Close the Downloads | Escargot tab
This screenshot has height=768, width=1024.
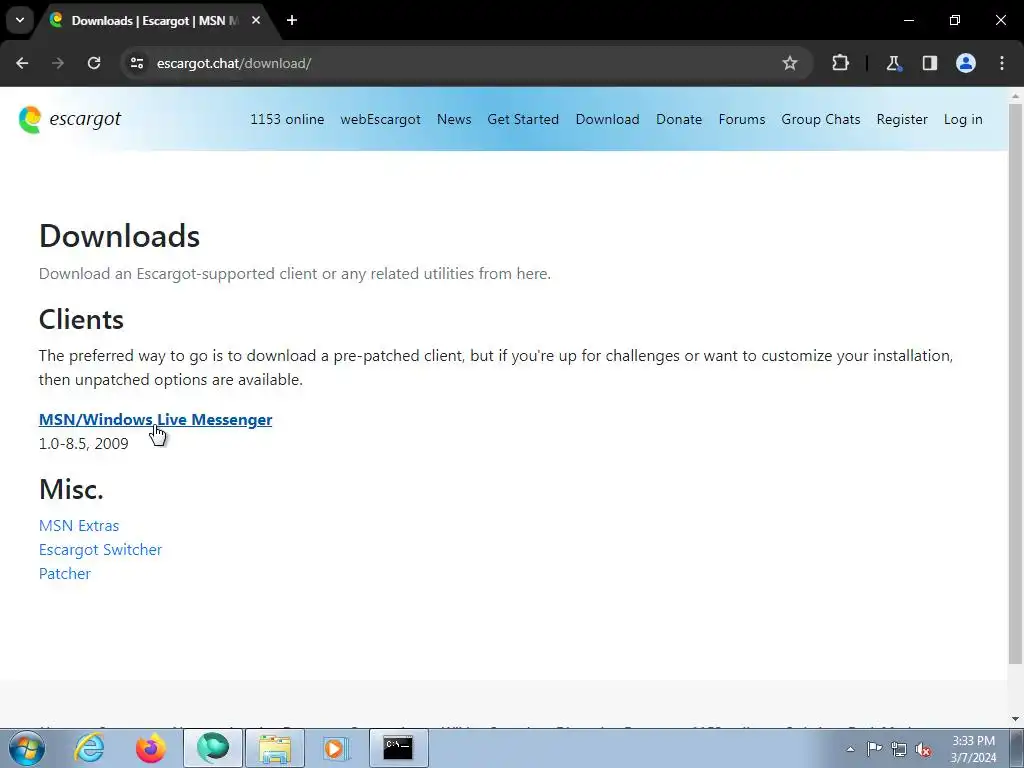(x=256, y=20)
